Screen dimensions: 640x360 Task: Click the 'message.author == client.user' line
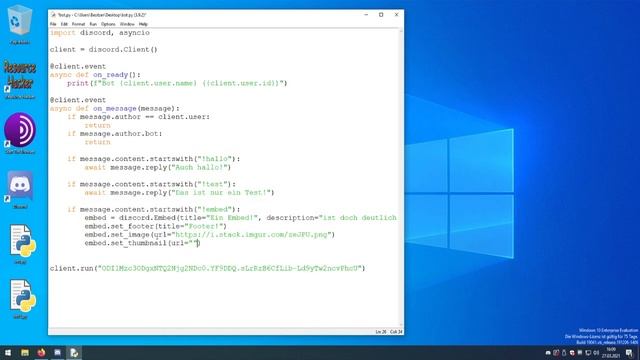138,117
